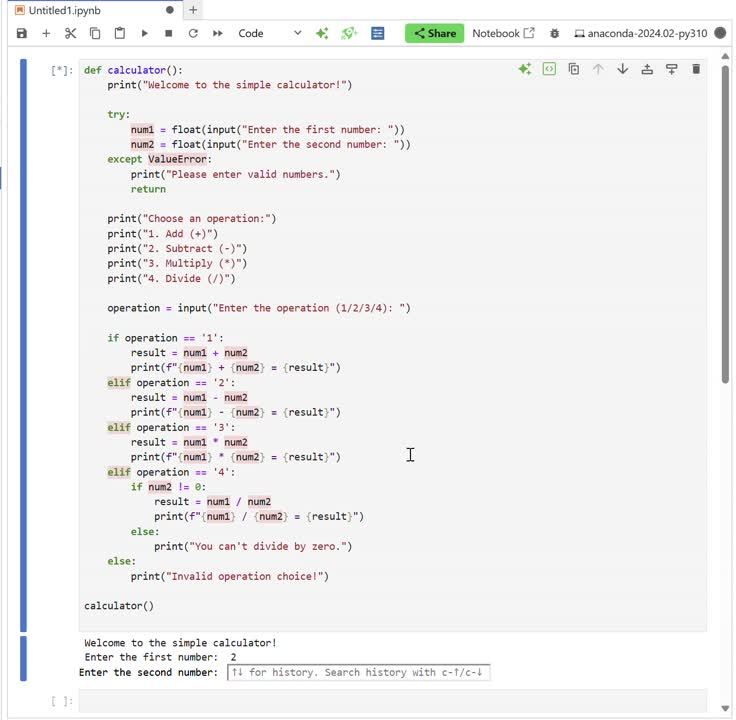
Task: Save the notebook with the disk icon
Action: 22,33
